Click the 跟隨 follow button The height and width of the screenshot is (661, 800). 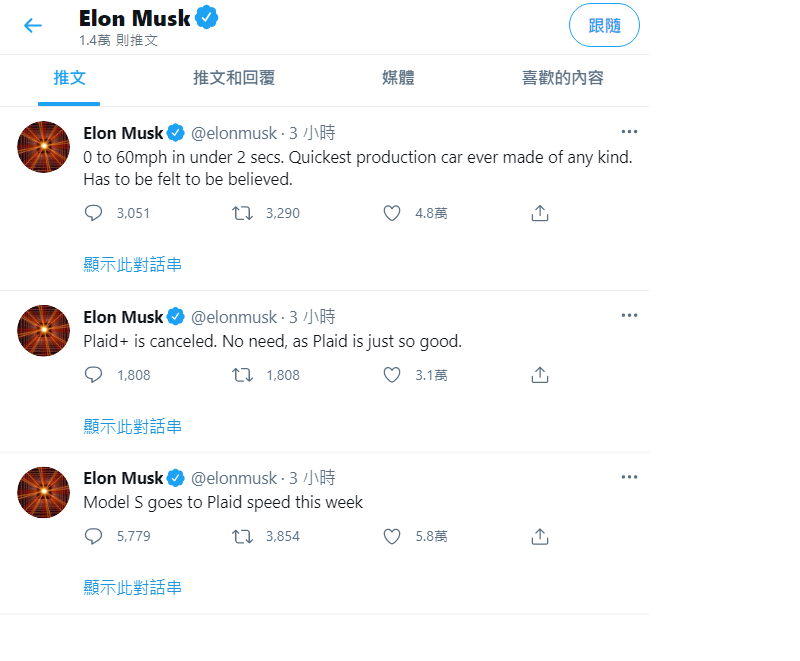(604, 26)
